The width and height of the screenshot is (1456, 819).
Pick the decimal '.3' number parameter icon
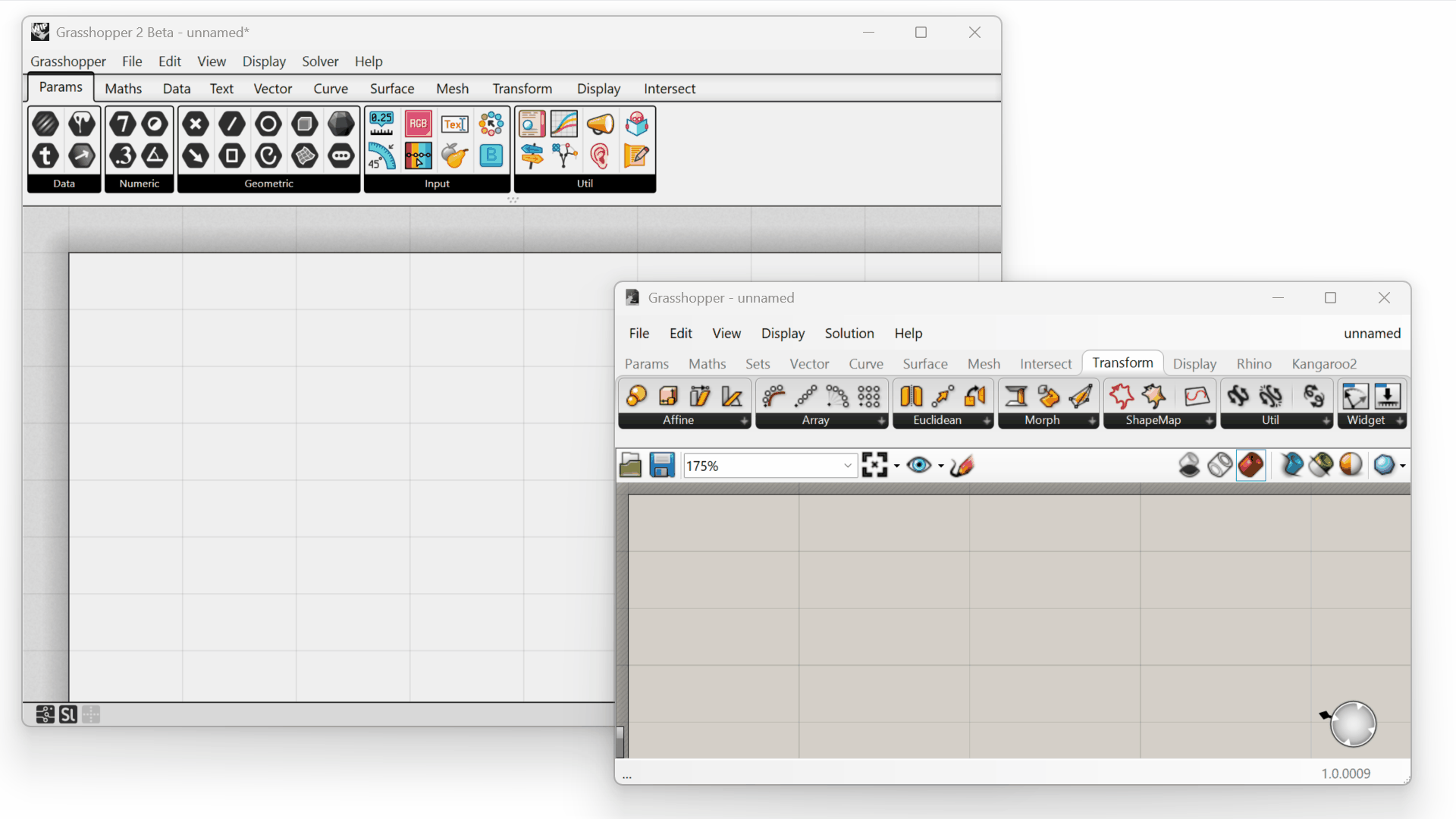[x=123, y=156]
